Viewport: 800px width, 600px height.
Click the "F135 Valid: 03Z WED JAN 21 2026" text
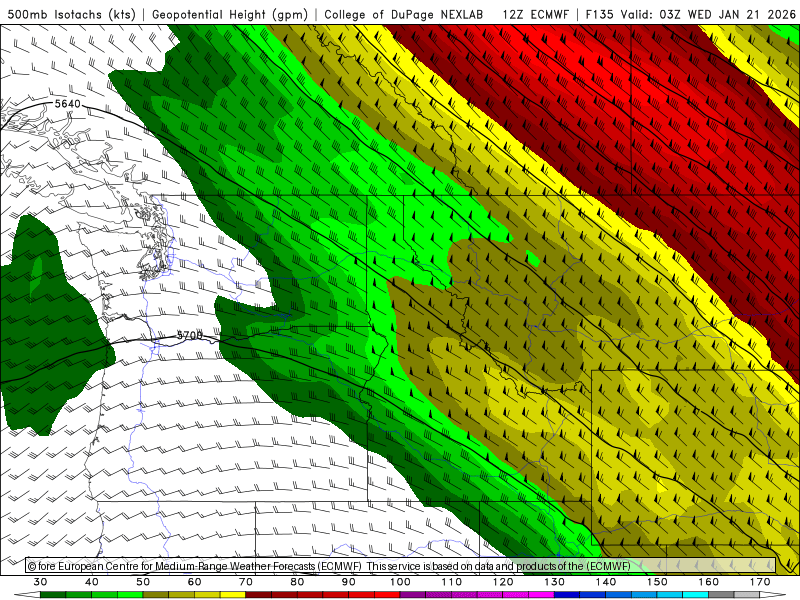691,14
